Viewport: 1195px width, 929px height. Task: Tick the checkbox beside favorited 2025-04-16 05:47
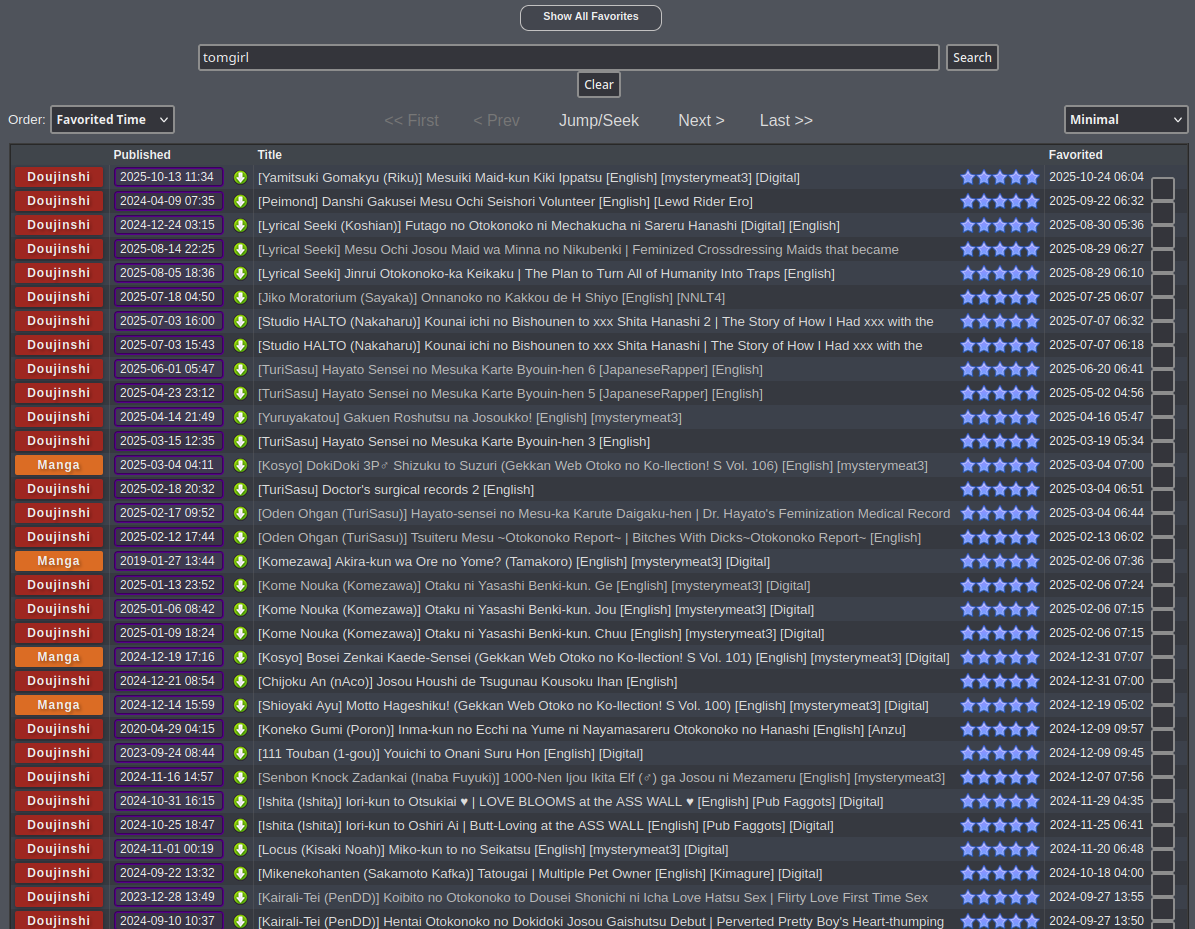[1163, 428]
